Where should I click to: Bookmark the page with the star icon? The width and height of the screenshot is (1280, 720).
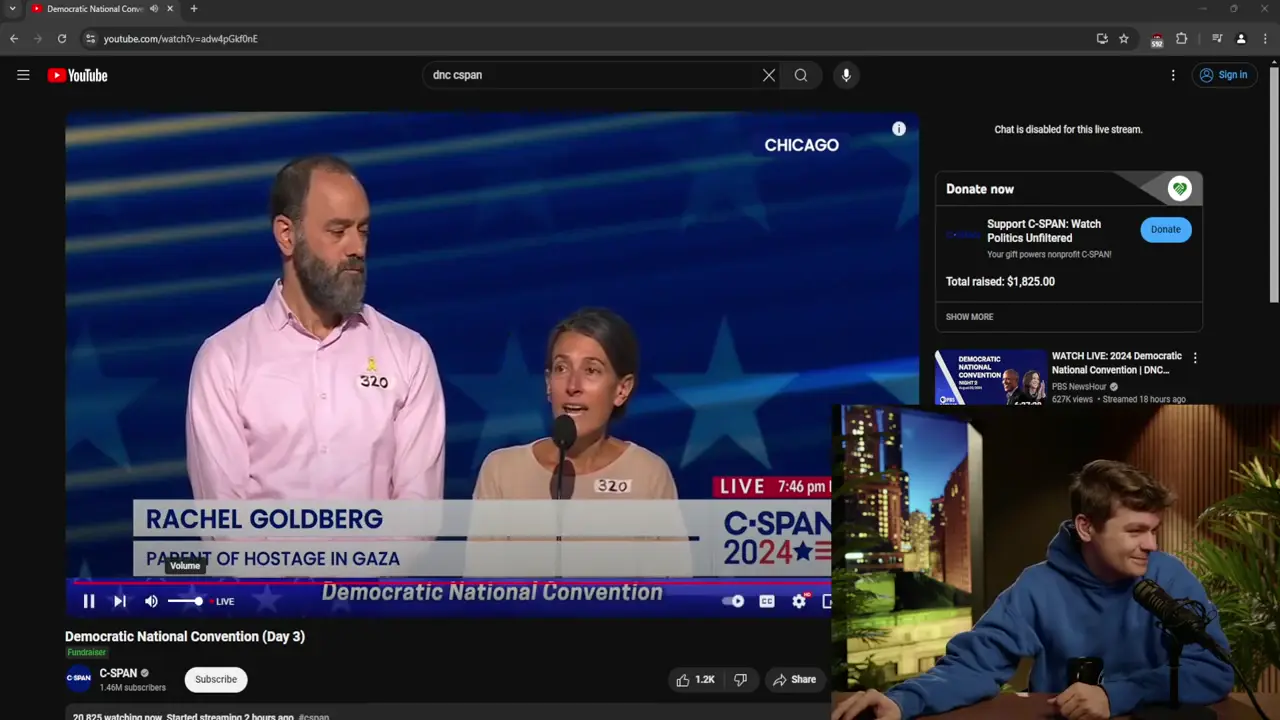pyautogui.click(x=1123, y=38)
